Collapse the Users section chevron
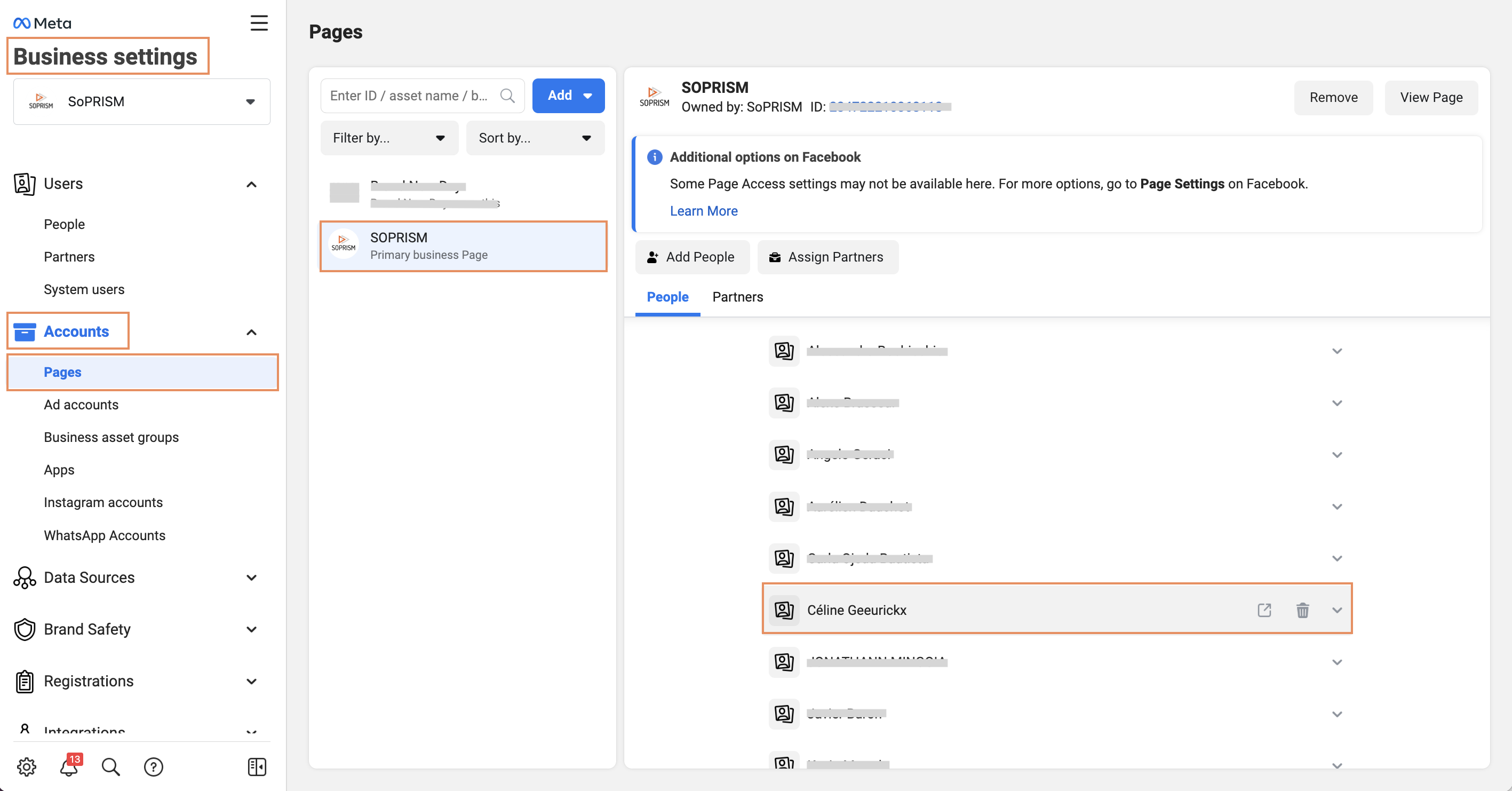Viewport: 1512px width, 791px height. [x=251, y=184]
